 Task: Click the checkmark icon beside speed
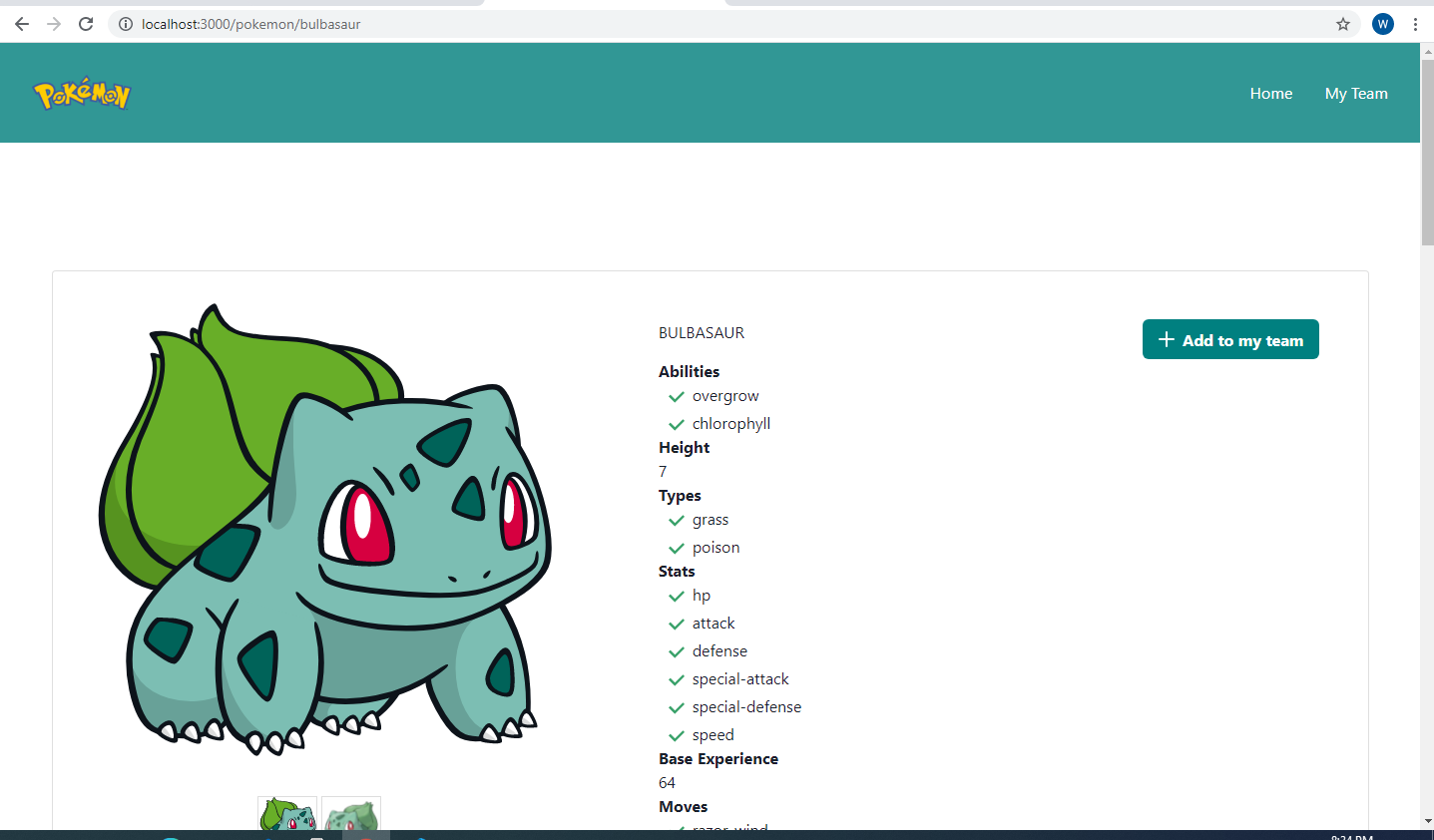click(677, 736)
